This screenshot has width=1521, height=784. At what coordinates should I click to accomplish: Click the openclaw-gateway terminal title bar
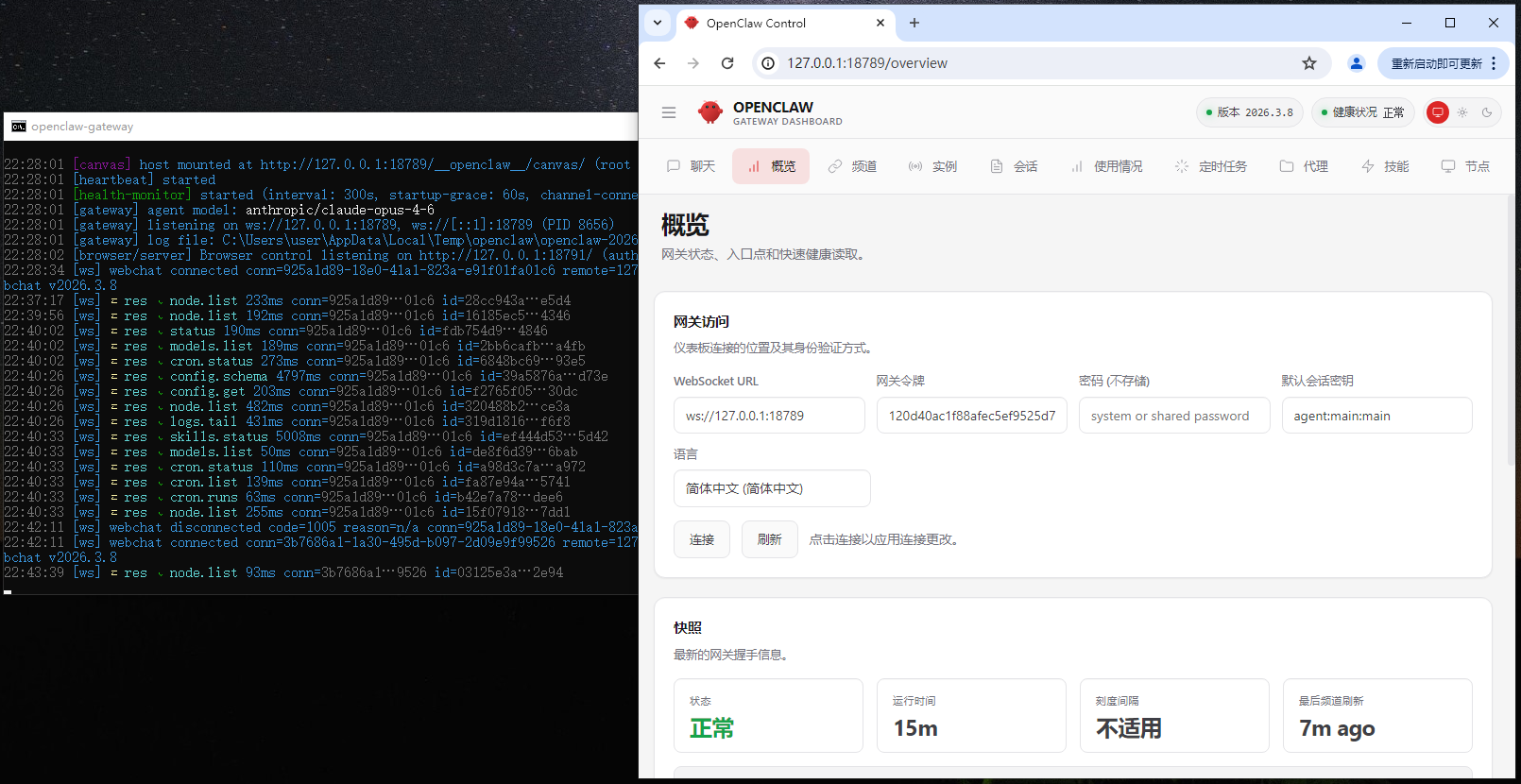[x=319, y=127]
